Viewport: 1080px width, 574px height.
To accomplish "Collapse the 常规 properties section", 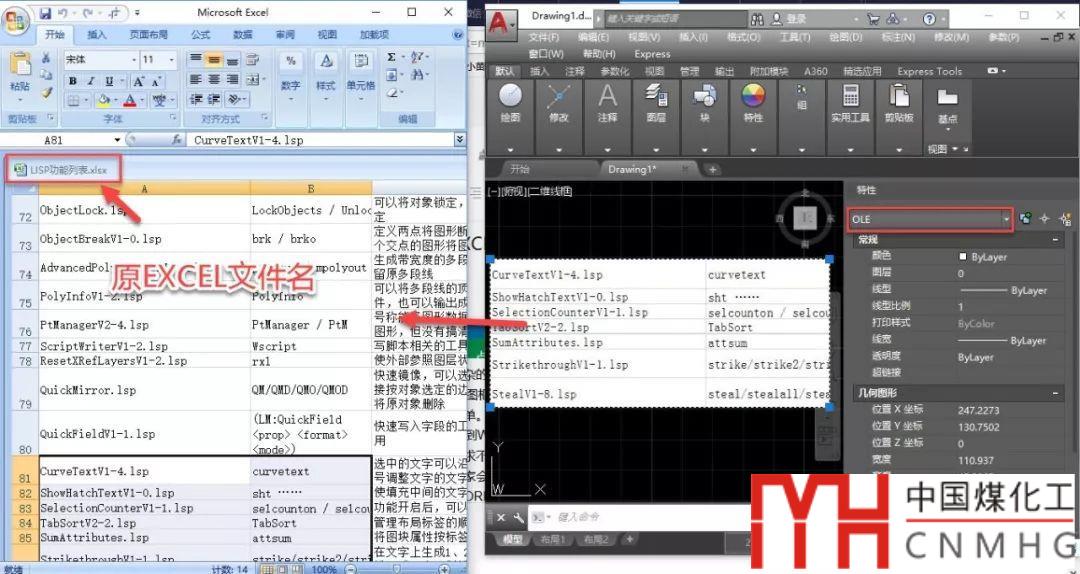I will [x=1055, y=240].
